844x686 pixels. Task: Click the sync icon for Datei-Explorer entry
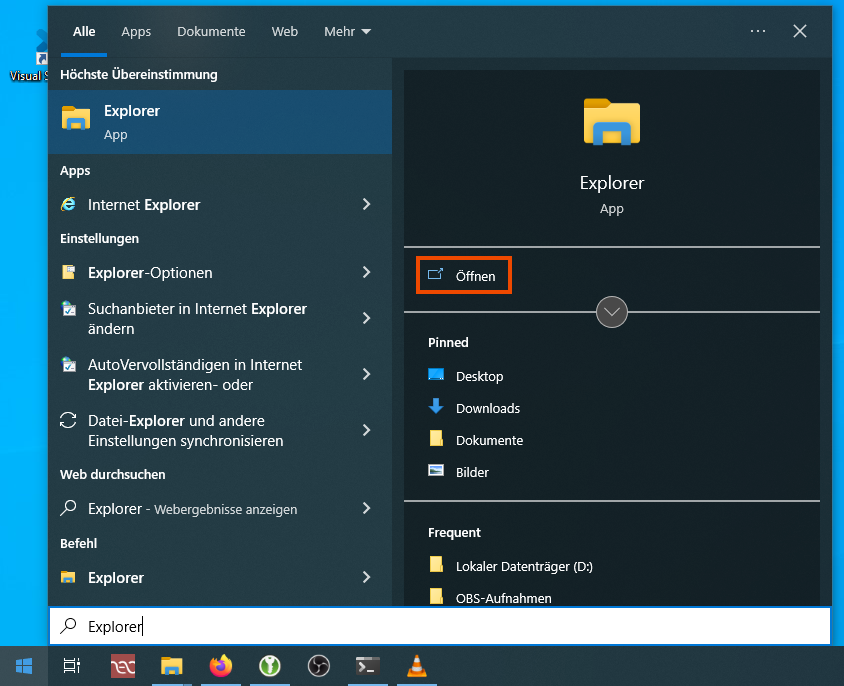point(68,420)
